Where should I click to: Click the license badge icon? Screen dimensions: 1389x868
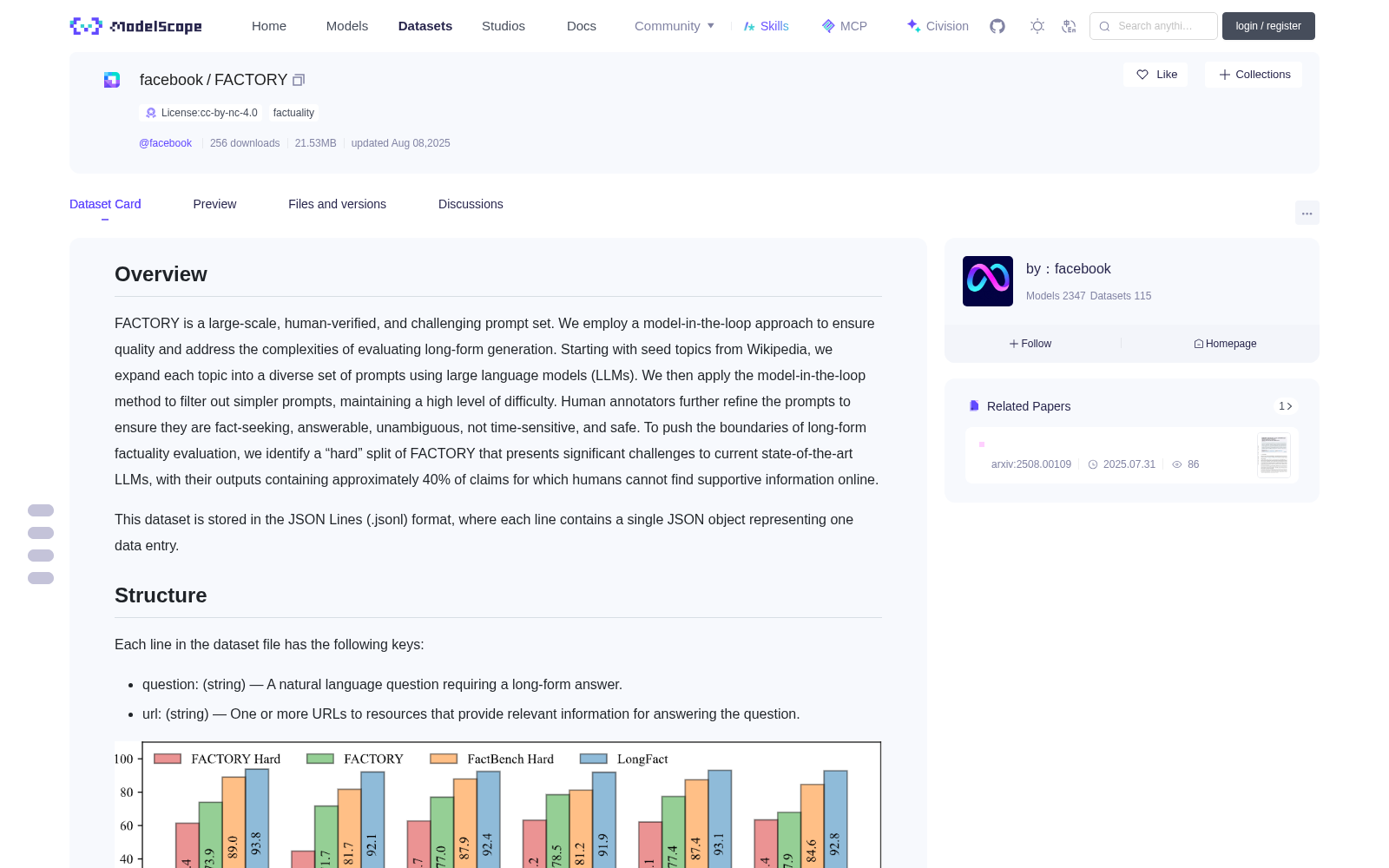coord(151,113)
